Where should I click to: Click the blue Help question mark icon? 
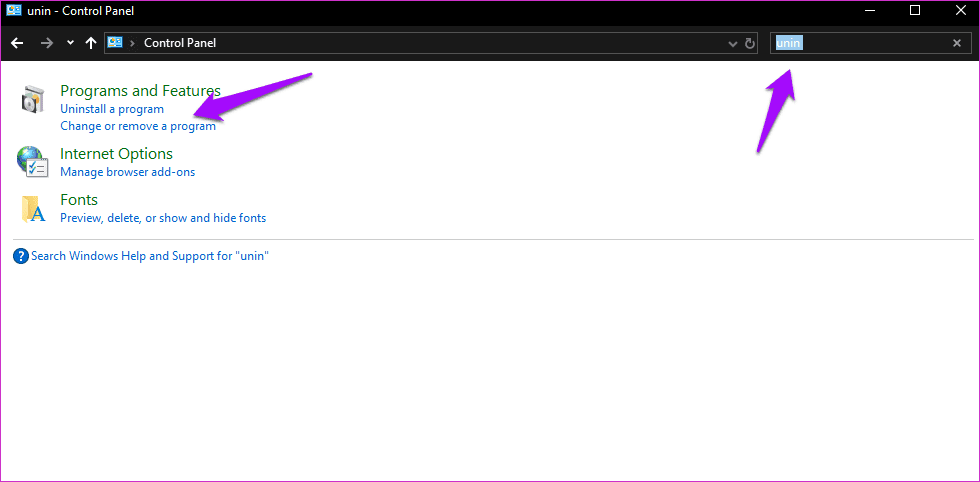tap(21, 256)
